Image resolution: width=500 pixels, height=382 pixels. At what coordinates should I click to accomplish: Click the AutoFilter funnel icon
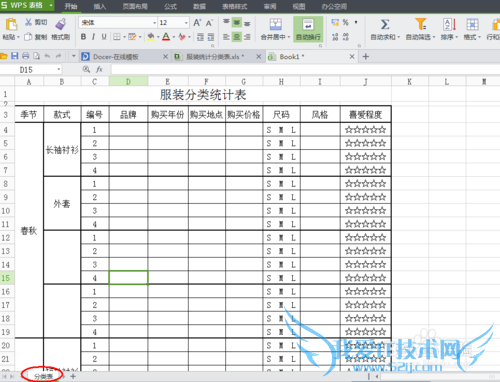pyautogui.click(x=420, y=24)
